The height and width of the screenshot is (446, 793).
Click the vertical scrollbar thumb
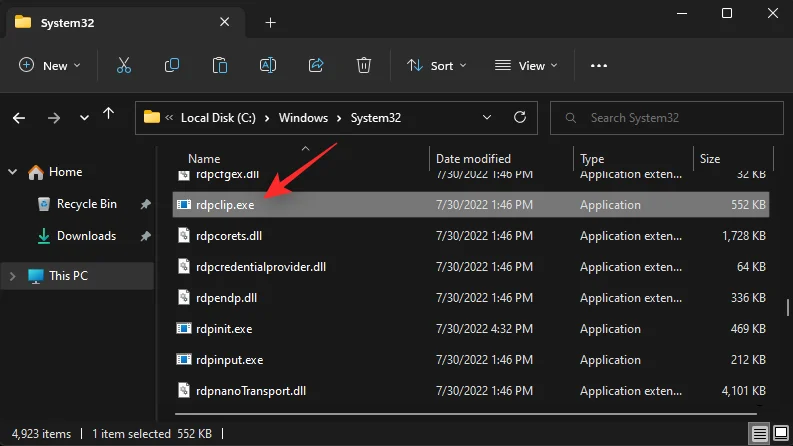click(x=787, y=307)
